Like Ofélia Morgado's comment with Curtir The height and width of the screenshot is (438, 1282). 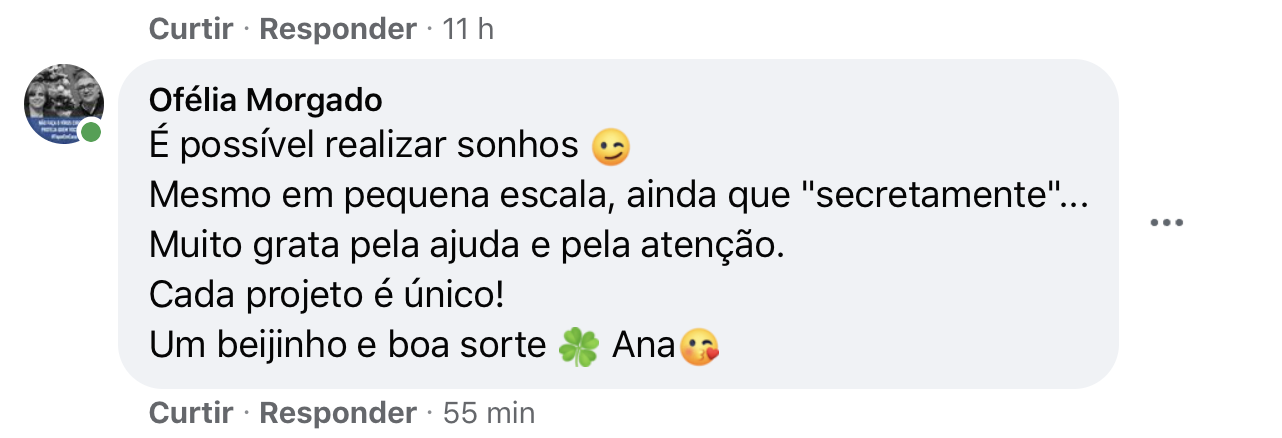pos(191,412)
